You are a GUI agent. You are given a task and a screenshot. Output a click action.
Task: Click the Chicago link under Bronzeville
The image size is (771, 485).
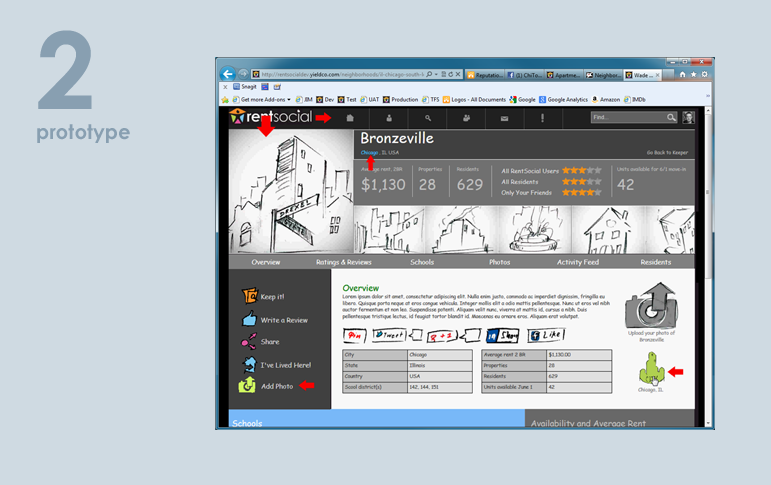click(369, 152)
